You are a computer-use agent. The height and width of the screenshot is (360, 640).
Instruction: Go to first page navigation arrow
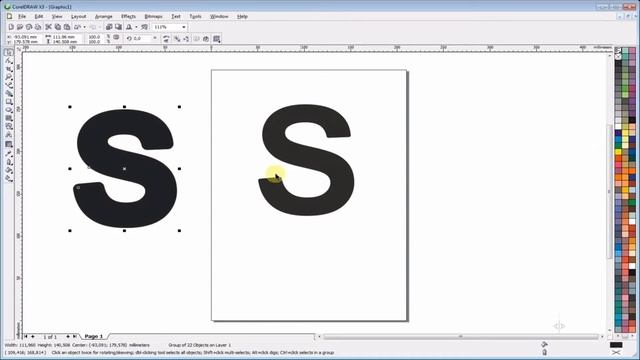pos(26,336)
